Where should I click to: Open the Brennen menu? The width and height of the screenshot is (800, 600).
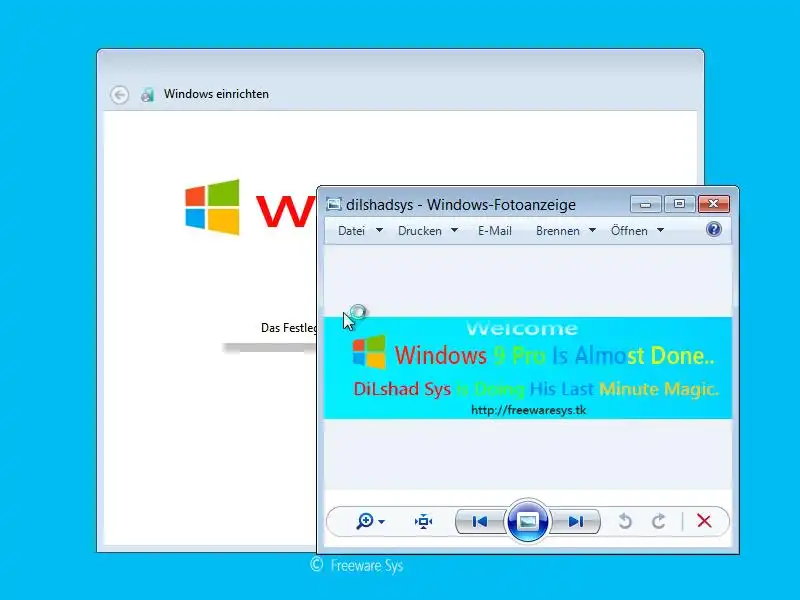coord(558,231)
